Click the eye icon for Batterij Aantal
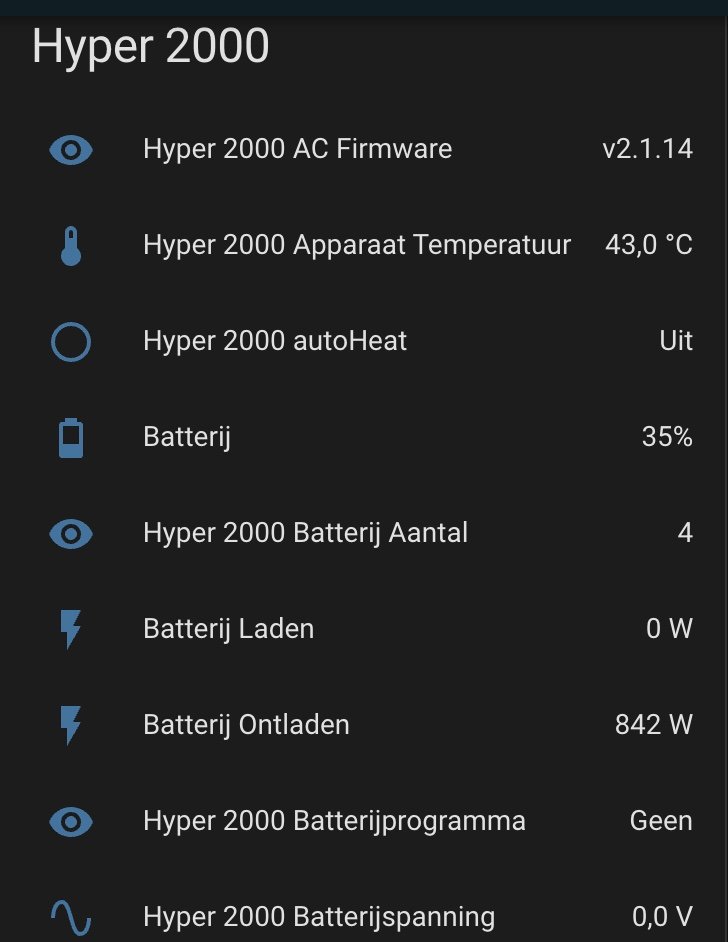This screenshot has height=942, width=728. [71, 534]
